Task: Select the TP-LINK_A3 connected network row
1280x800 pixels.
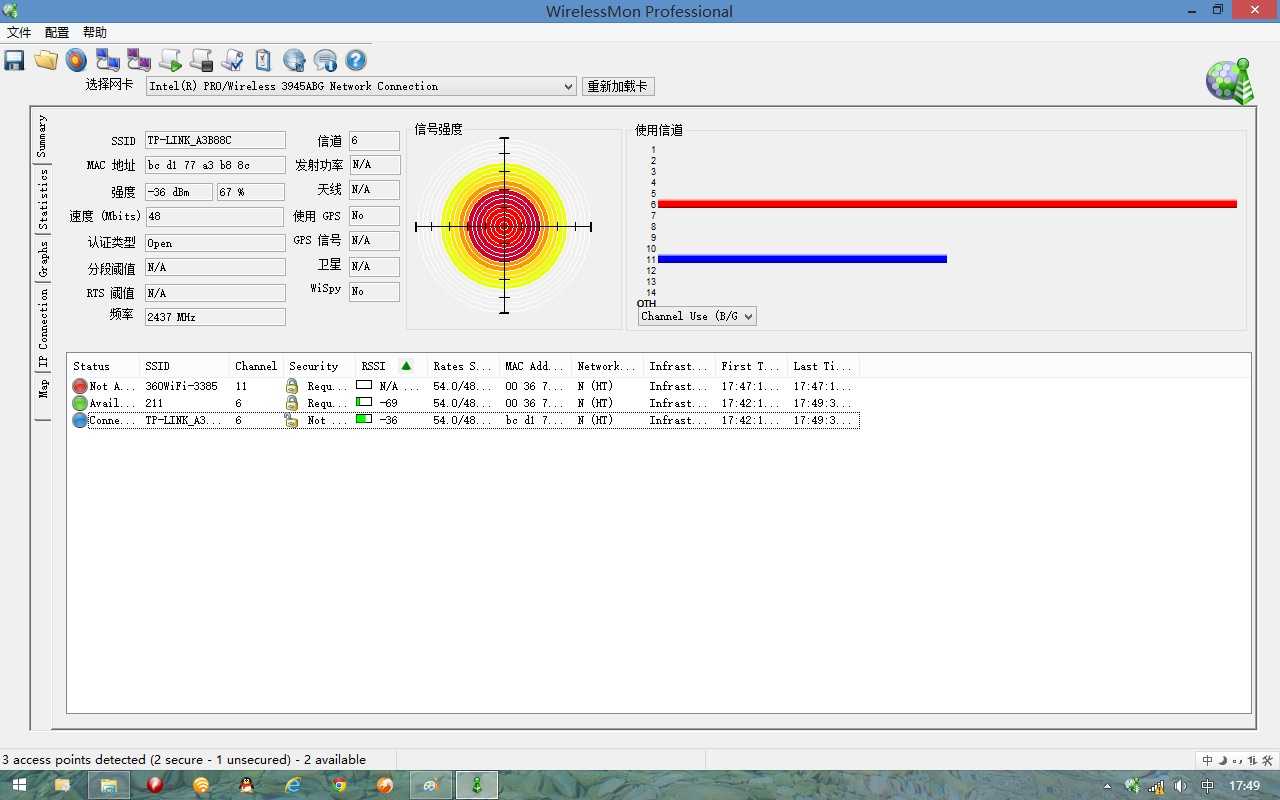Action: [464, 420]
